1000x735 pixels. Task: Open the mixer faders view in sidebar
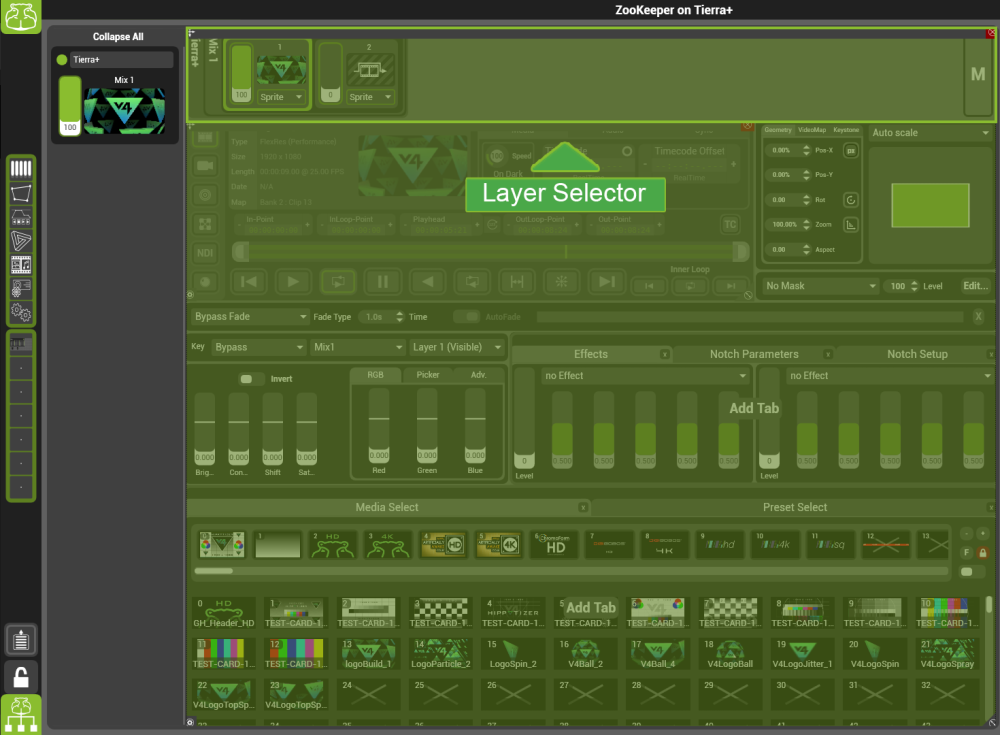20,168
